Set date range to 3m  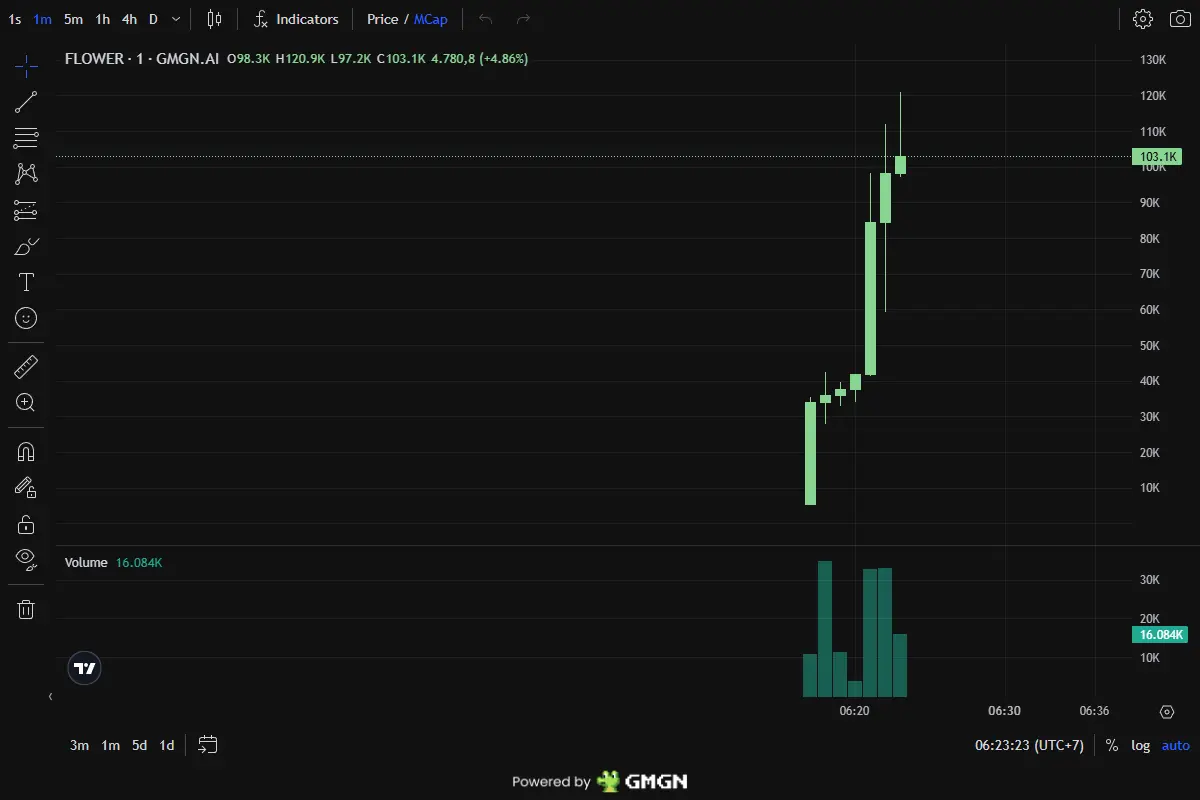(x=79, y=745)
